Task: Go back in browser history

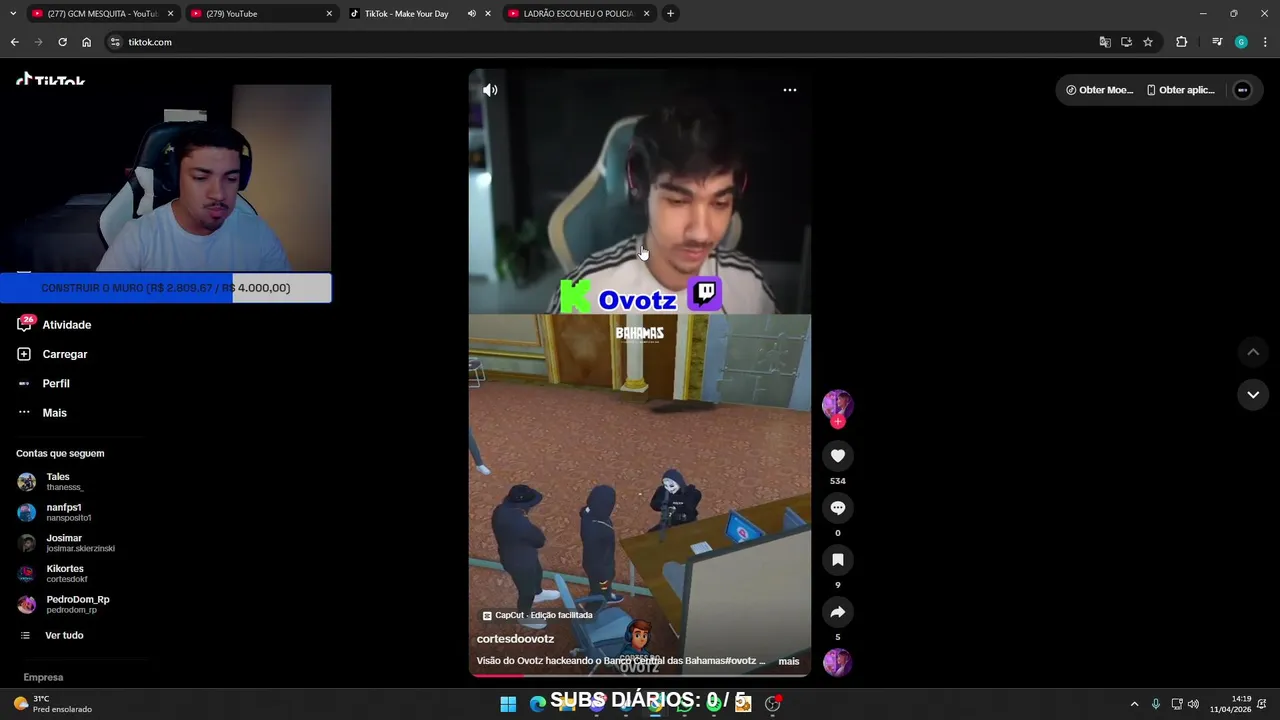Action: [14, 42]
